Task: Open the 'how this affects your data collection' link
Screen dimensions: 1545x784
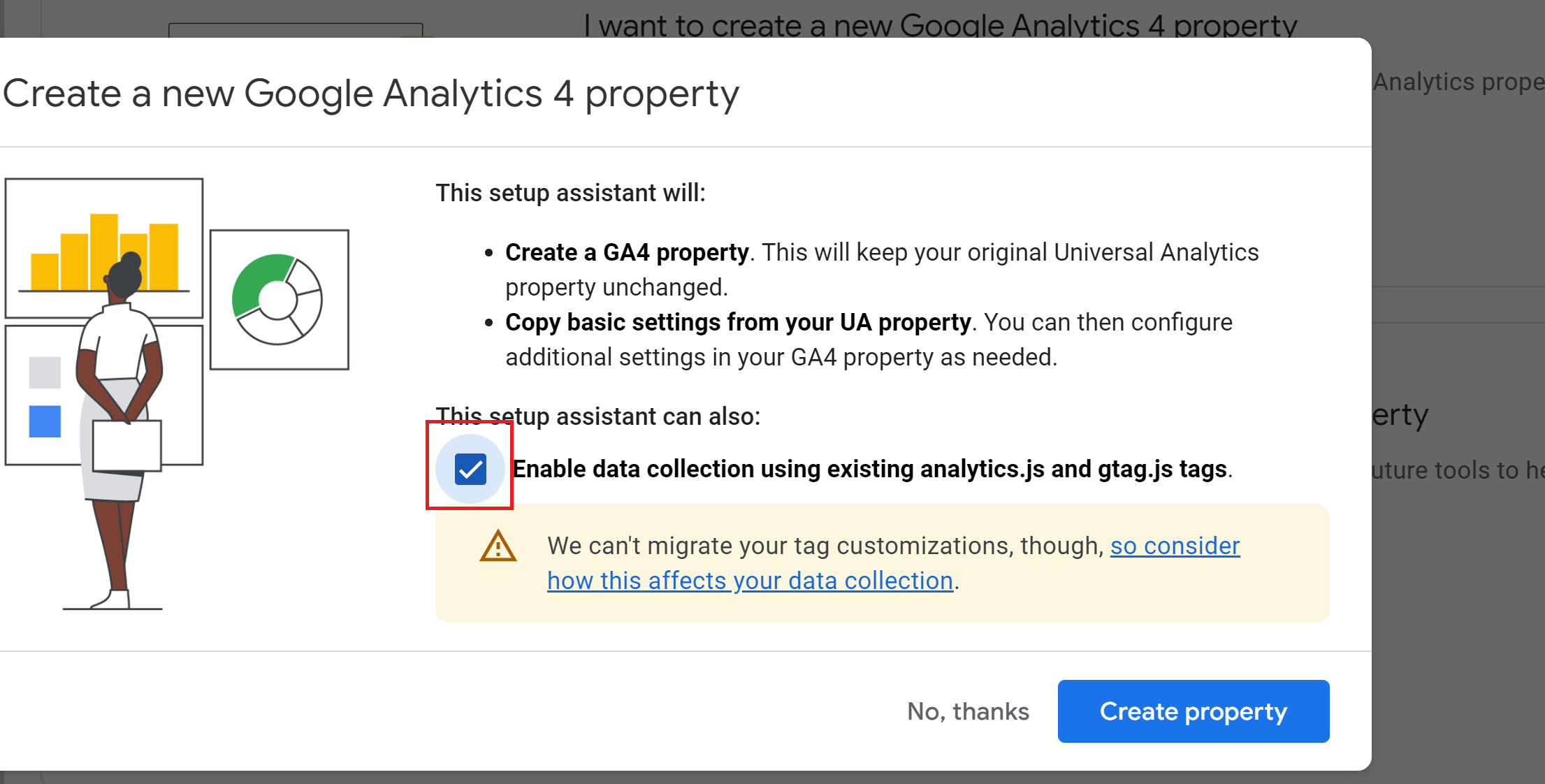Action: coord(750,581)
